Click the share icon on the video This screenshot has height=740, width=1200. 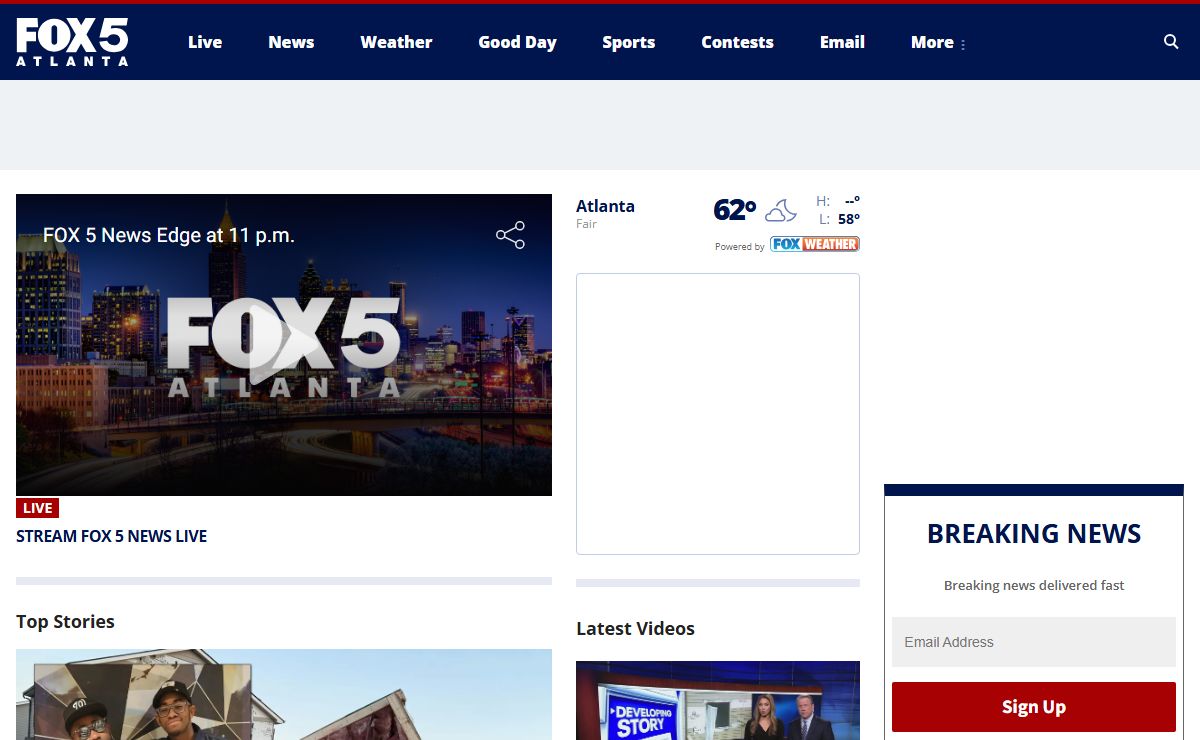tap(510, 235)
